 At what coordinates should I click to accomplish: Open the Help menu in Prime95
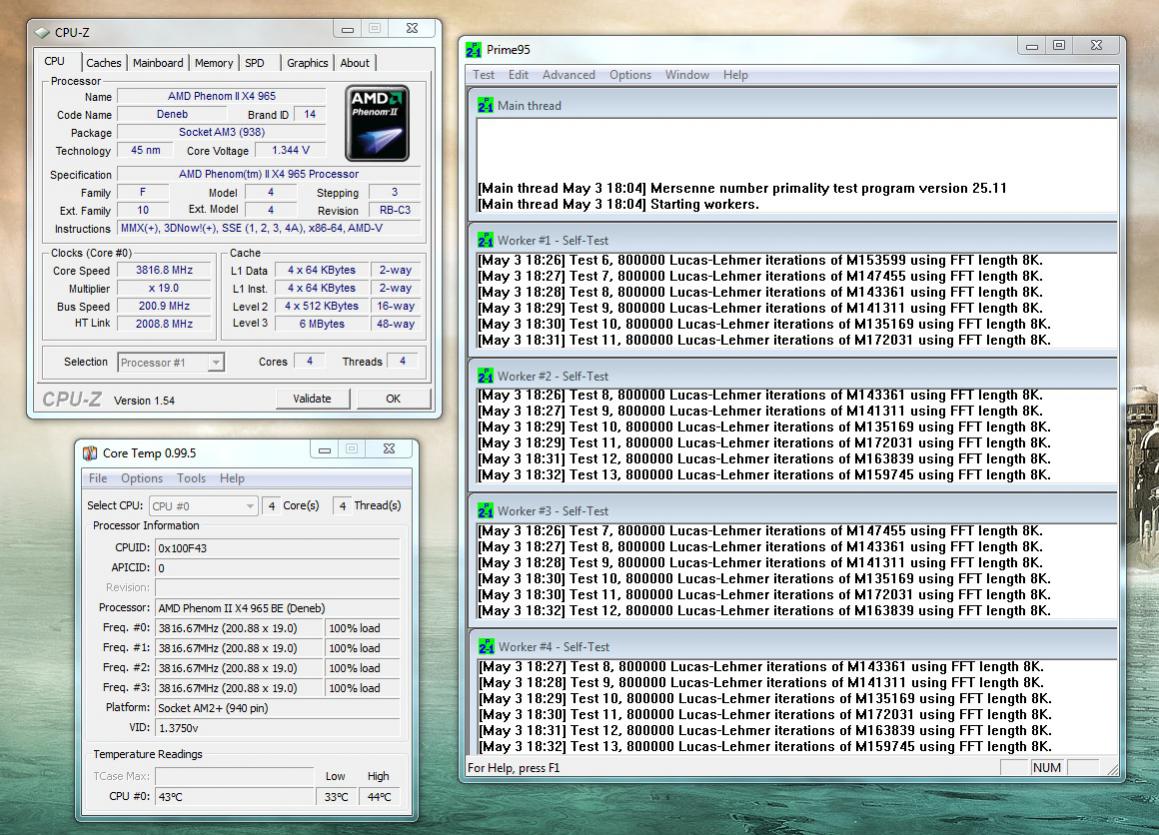(735, 75)
